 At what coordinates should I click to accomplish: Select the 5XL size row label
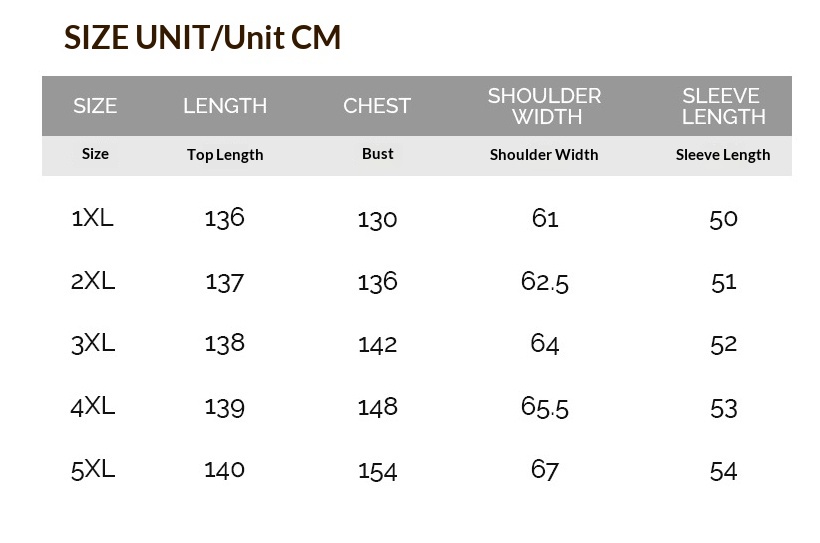point(93,469)
